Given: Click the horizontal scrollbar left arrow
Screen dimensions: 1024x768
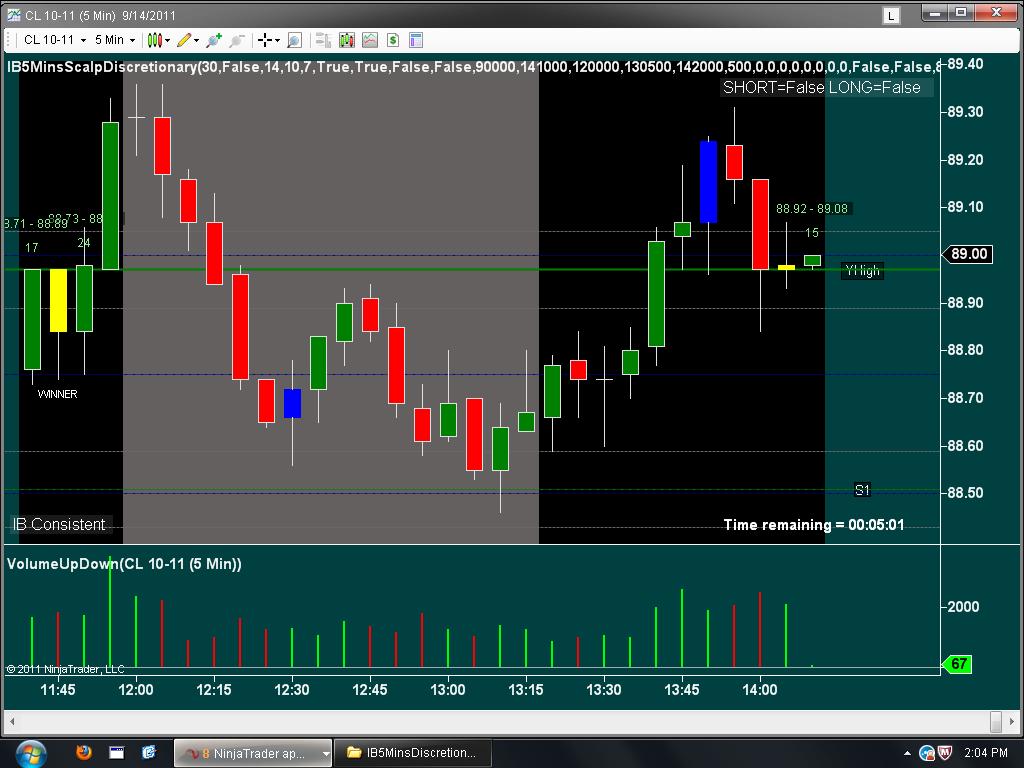Looking at the screenshot, I should (12, 722).
